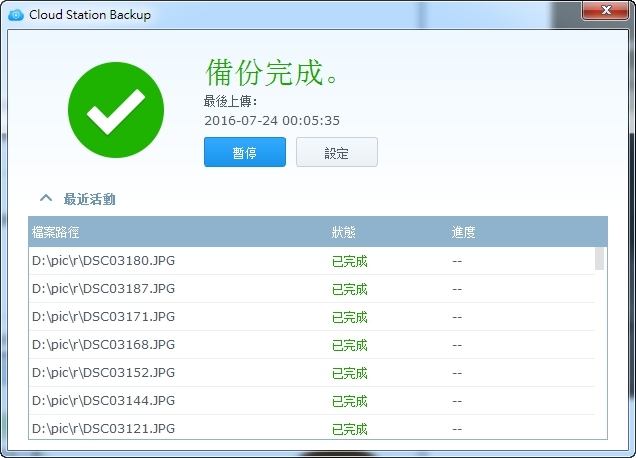This screenshot has height=458, width=636.
Task: Click the 備份完成。 status heading
Action: click(271, 72)
